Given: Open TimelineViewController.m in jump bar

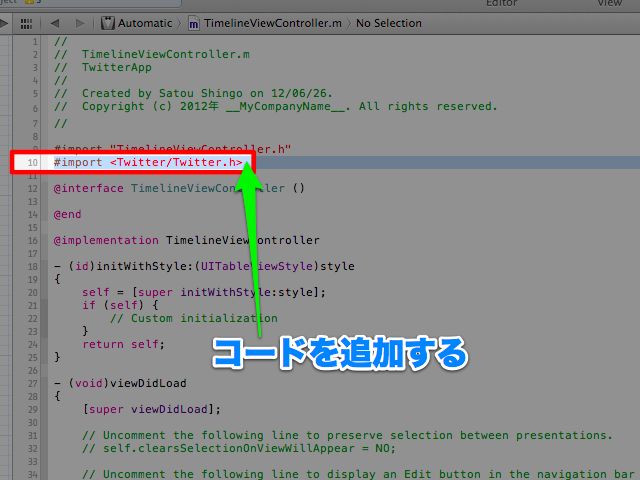Looking at the screenshot, I should point(273,23).
